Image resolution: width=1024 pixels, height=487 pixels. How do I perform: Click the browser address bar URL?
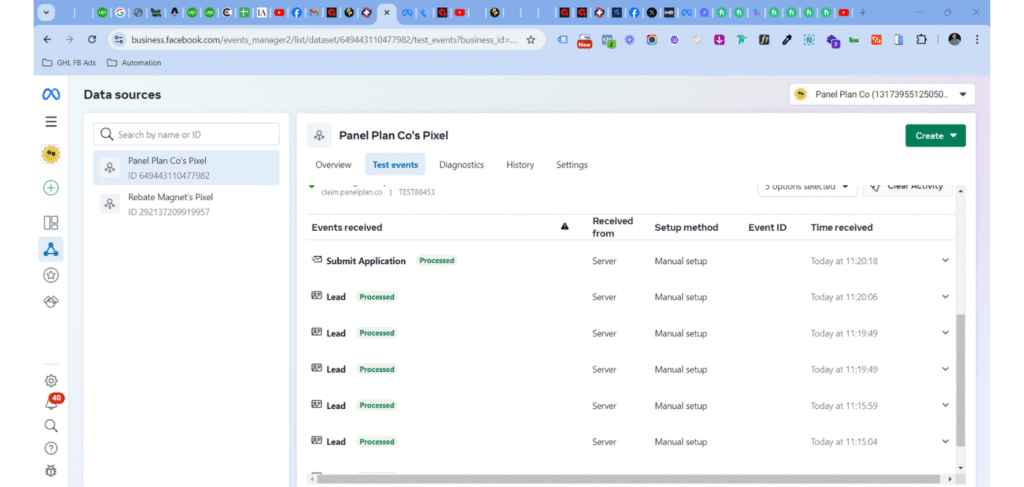[x=324, y=40]
